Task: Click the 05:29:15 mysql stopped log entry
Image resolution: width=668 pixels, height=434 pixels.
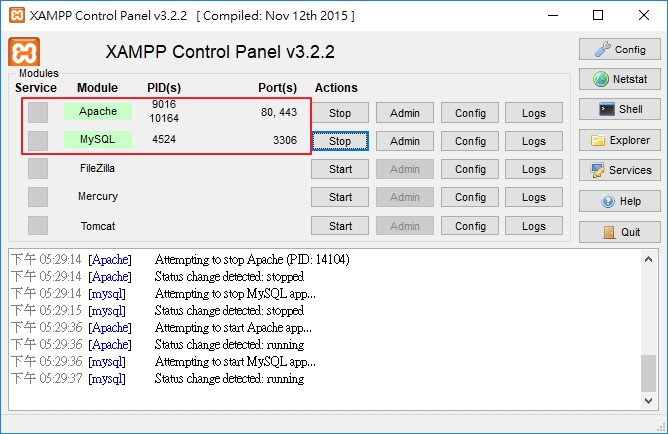Action: pos(158,310)
